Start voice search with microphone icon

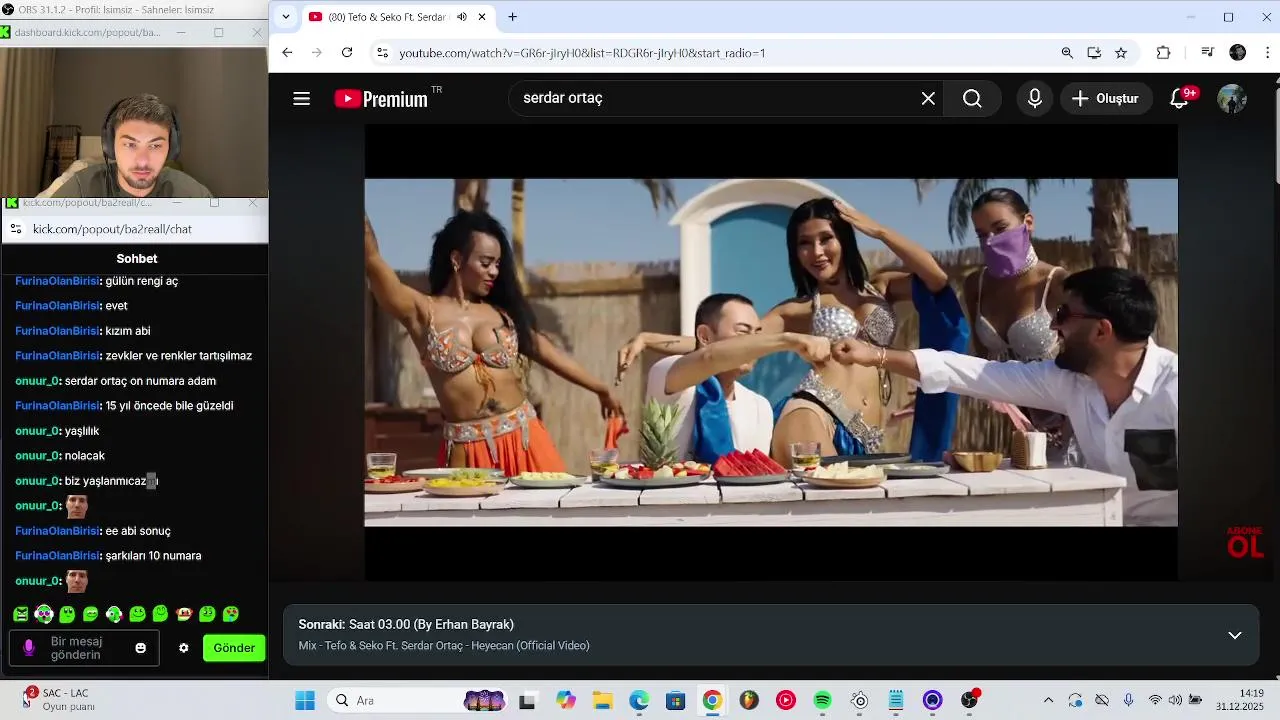1035,98
